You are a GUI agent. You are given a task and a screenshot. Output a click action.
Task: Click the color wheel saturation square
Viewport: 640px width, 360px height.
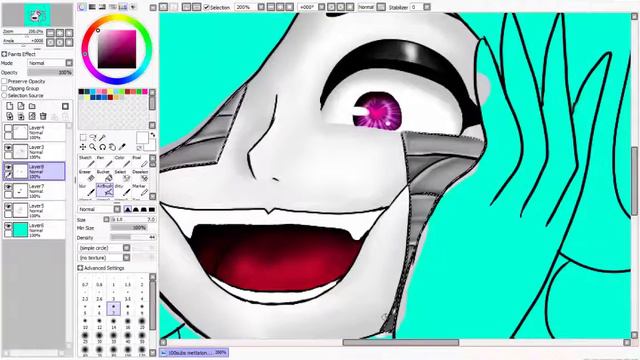[117, 49]
